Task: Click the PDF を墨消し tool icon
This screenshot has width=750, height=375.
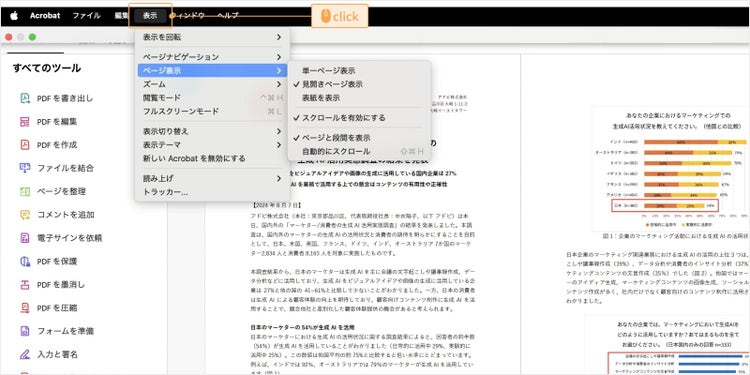Action: pos(25,285)
